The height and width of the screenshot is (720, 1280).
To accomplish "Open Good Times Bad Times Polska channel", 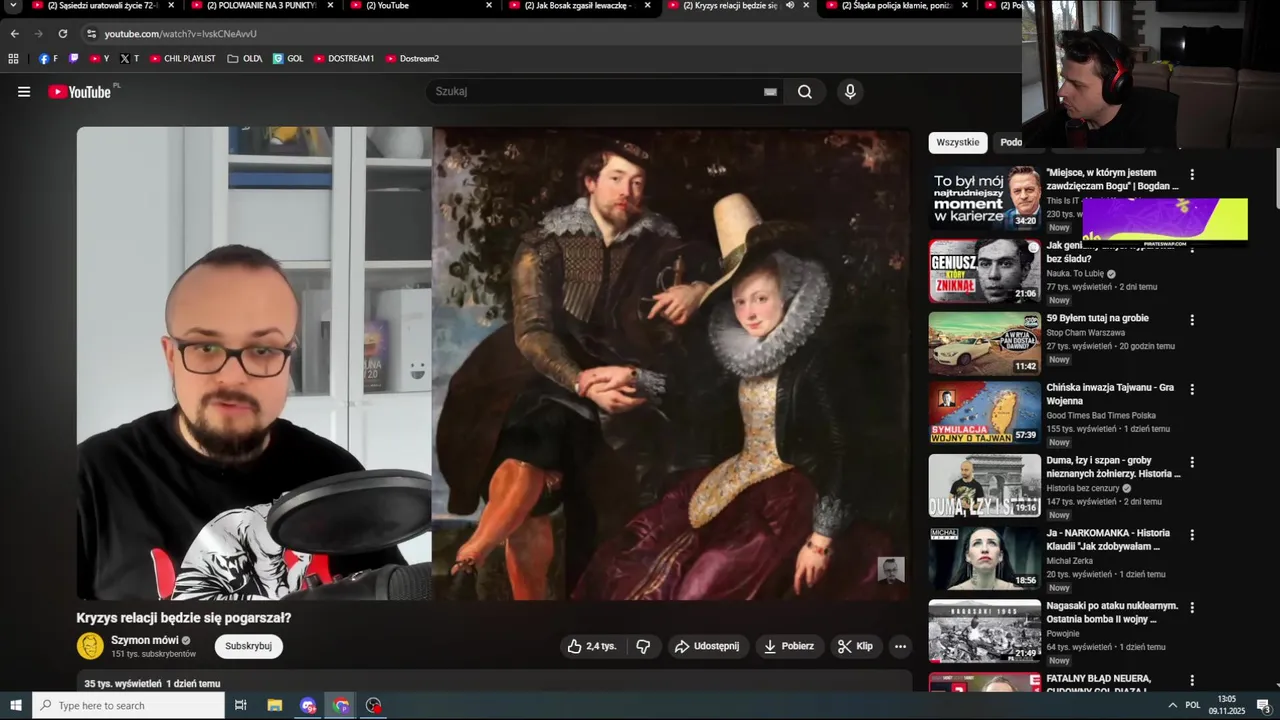I will tap(1101, 415).
